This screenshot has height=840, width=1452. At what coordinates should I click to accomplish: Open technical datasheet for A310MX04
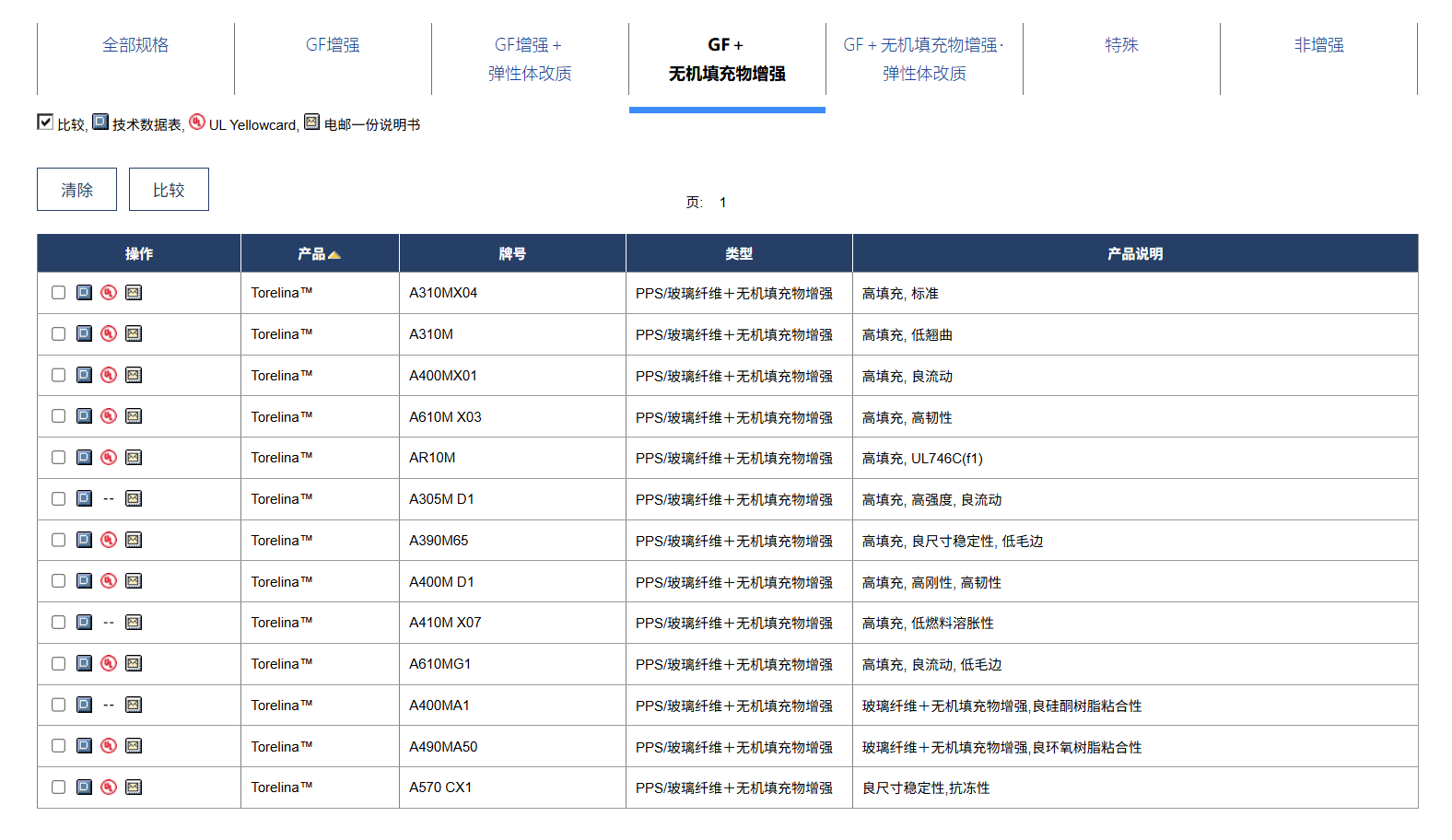click(x=84, y=293)
